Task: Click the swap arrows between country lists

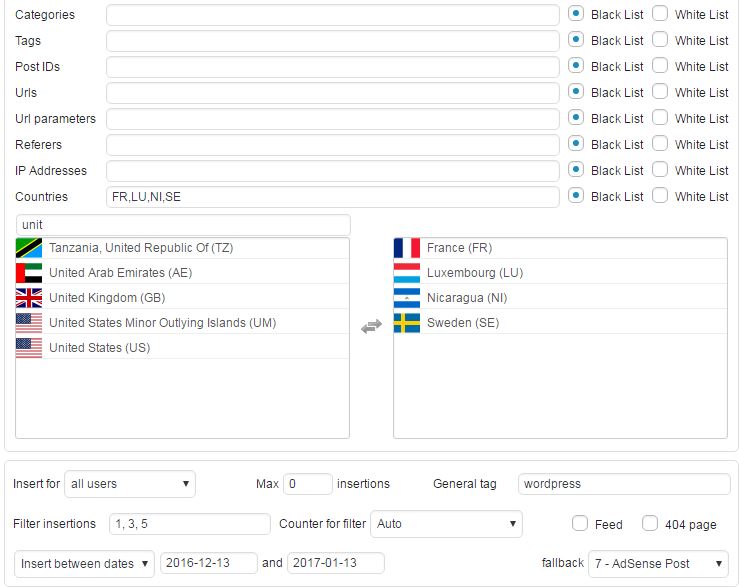Action: [371, 326]
